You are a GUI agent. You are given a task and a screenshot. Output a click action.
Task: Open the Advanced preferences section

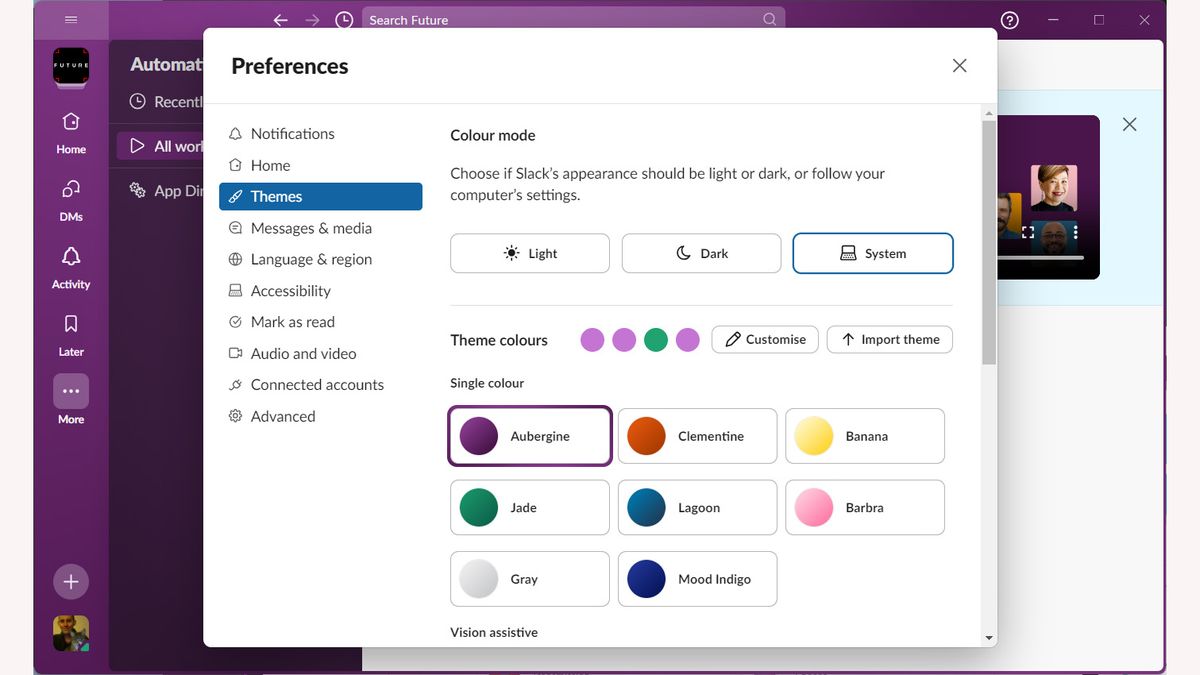283,416
